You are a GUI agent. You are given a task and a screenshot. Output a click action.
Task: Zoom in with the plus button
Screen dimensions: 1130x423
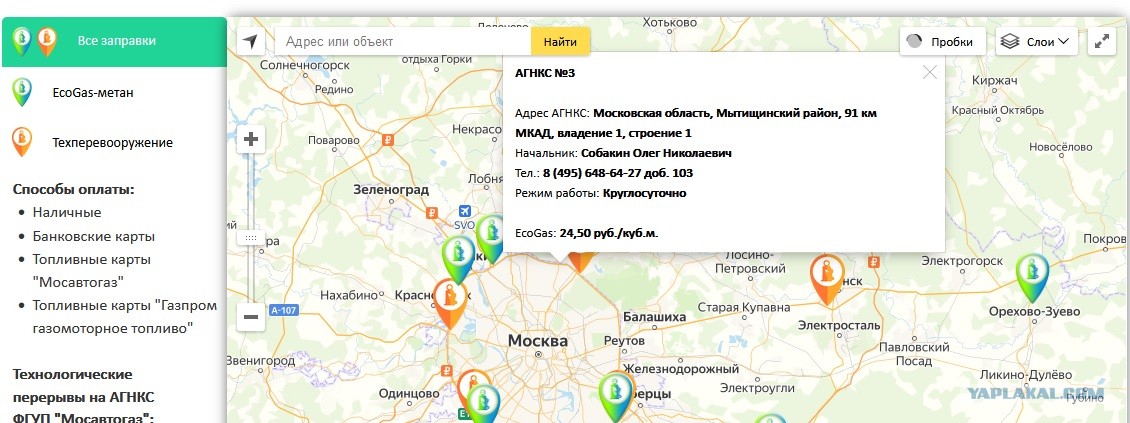pos(251,139)
